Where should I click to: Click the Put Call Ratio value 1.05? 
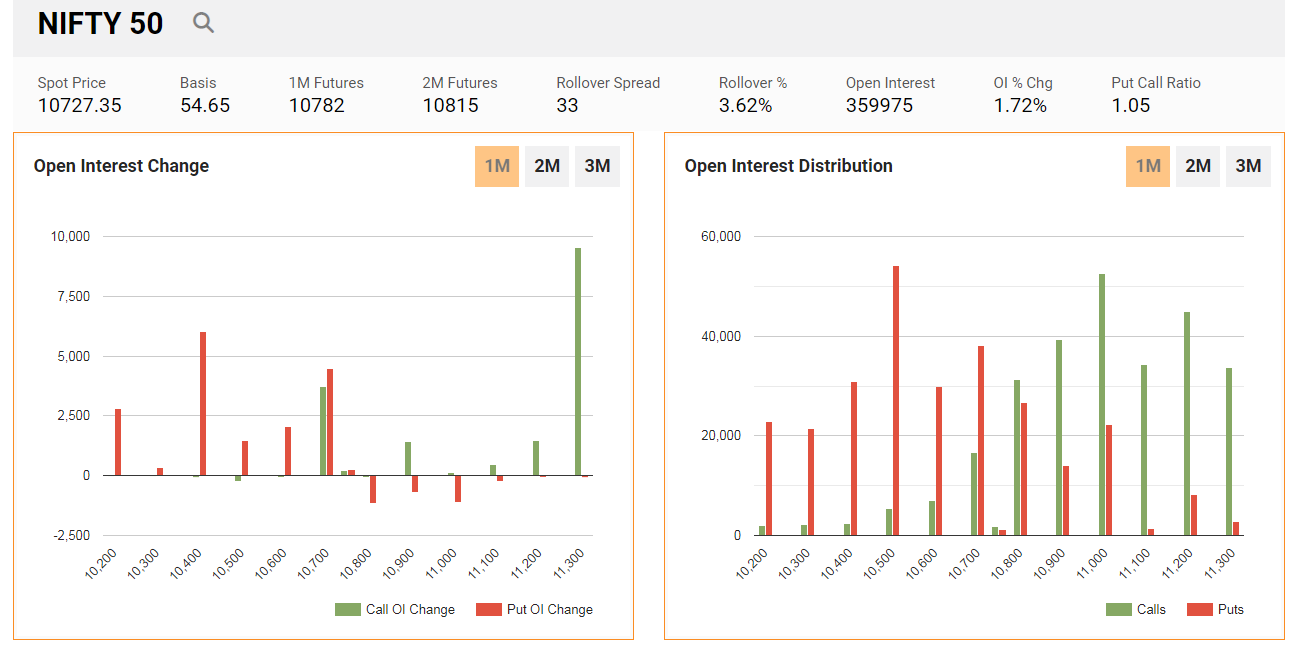tap(1131, 105)
